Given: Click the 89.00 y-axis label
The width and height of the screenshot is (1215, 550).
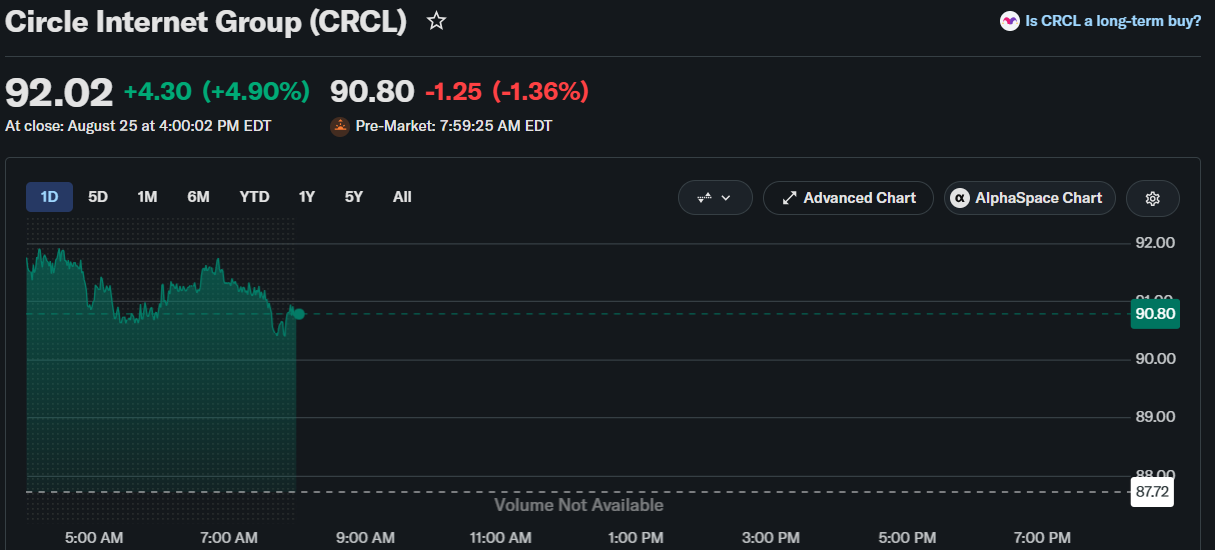Looking at the screenshot, I should click(1154, 417).
